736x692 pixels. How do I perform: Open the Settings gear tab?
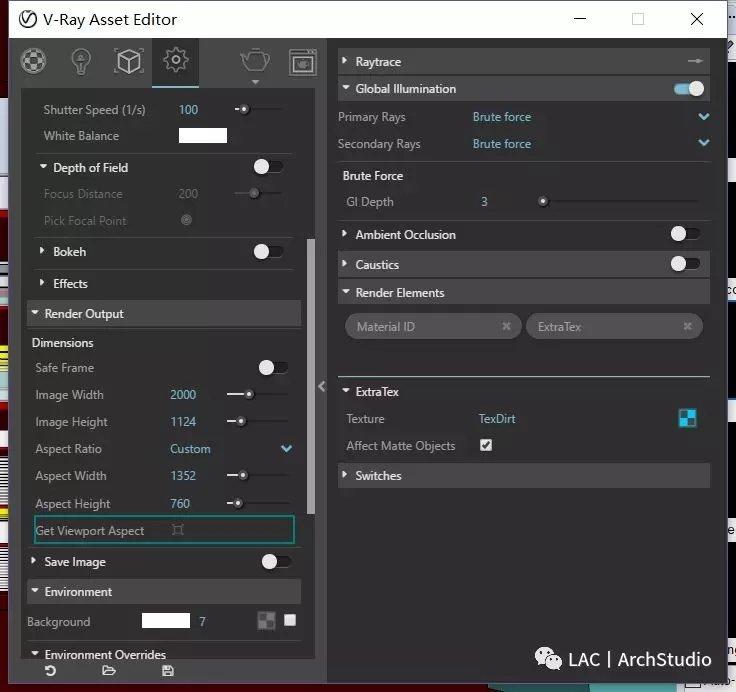coord(176,60)
